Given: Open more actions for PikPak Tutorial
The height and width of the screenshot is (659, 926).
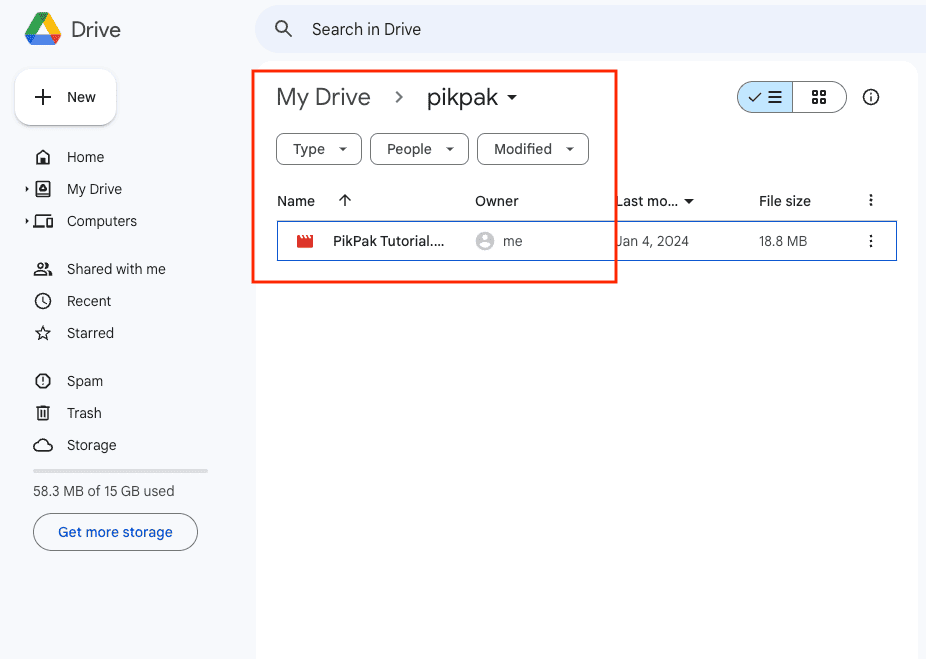Looking at the screenshot, I should (x=870, y=241).
